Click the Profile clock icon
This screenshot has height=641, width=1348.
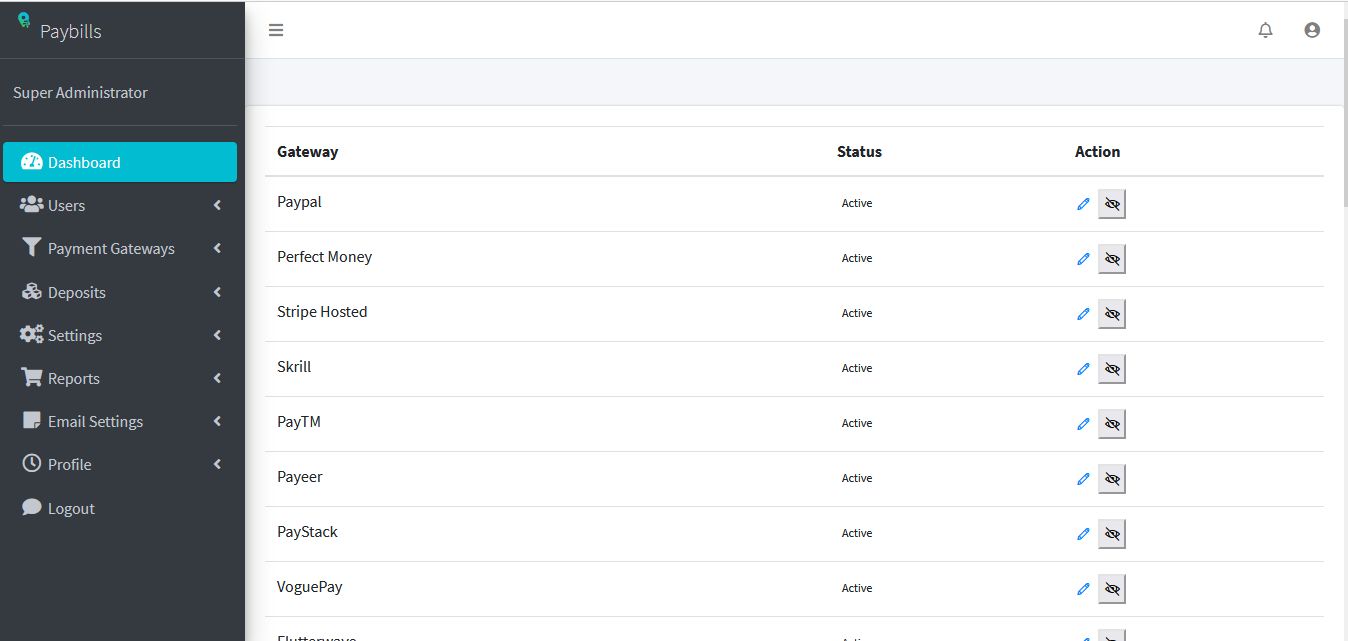pos(31,464)
